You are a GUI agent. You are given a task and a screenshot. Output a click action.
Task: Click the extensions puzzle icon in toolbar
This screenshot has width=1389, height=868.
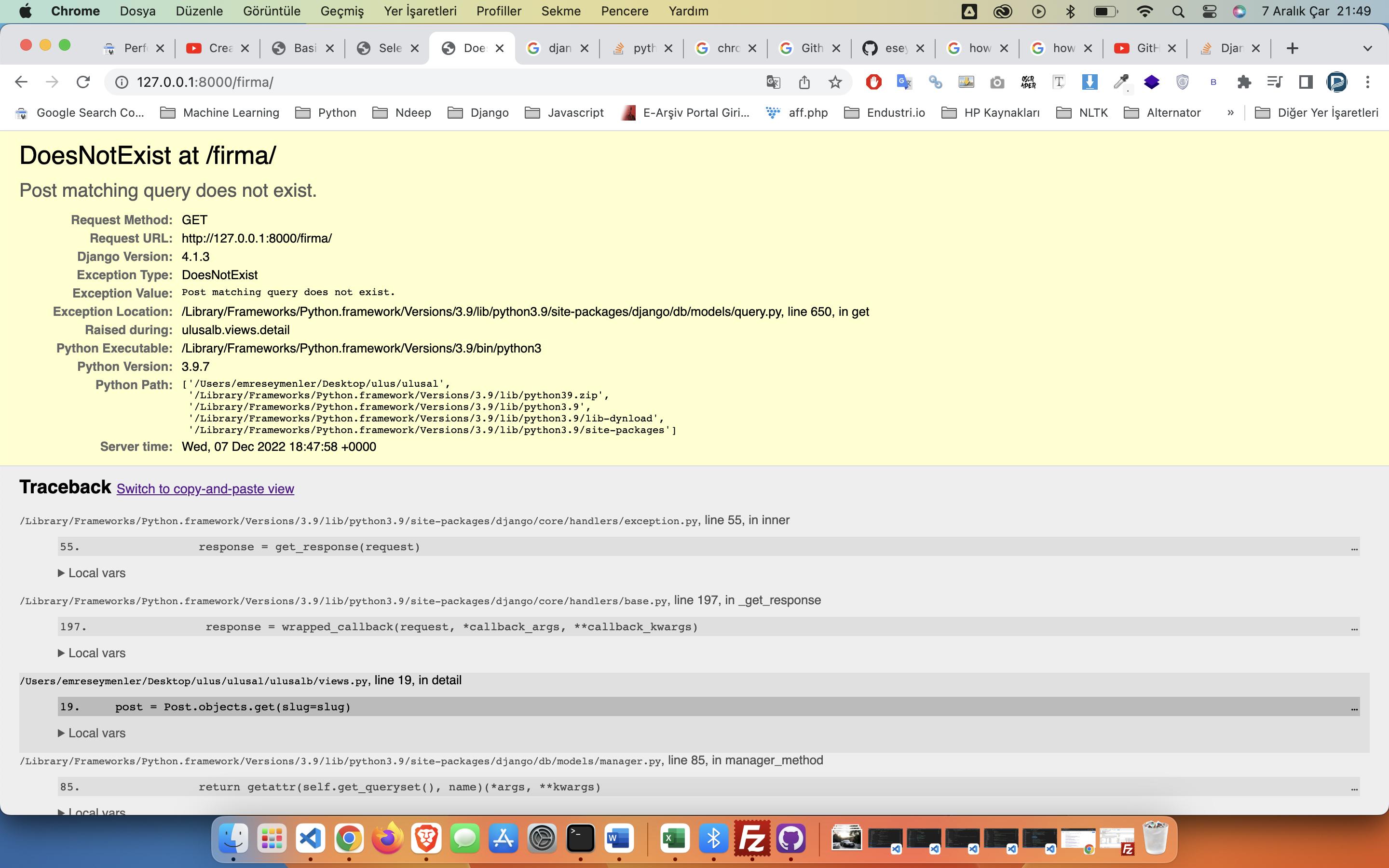pyautogui.click(x=1242, y=83)
